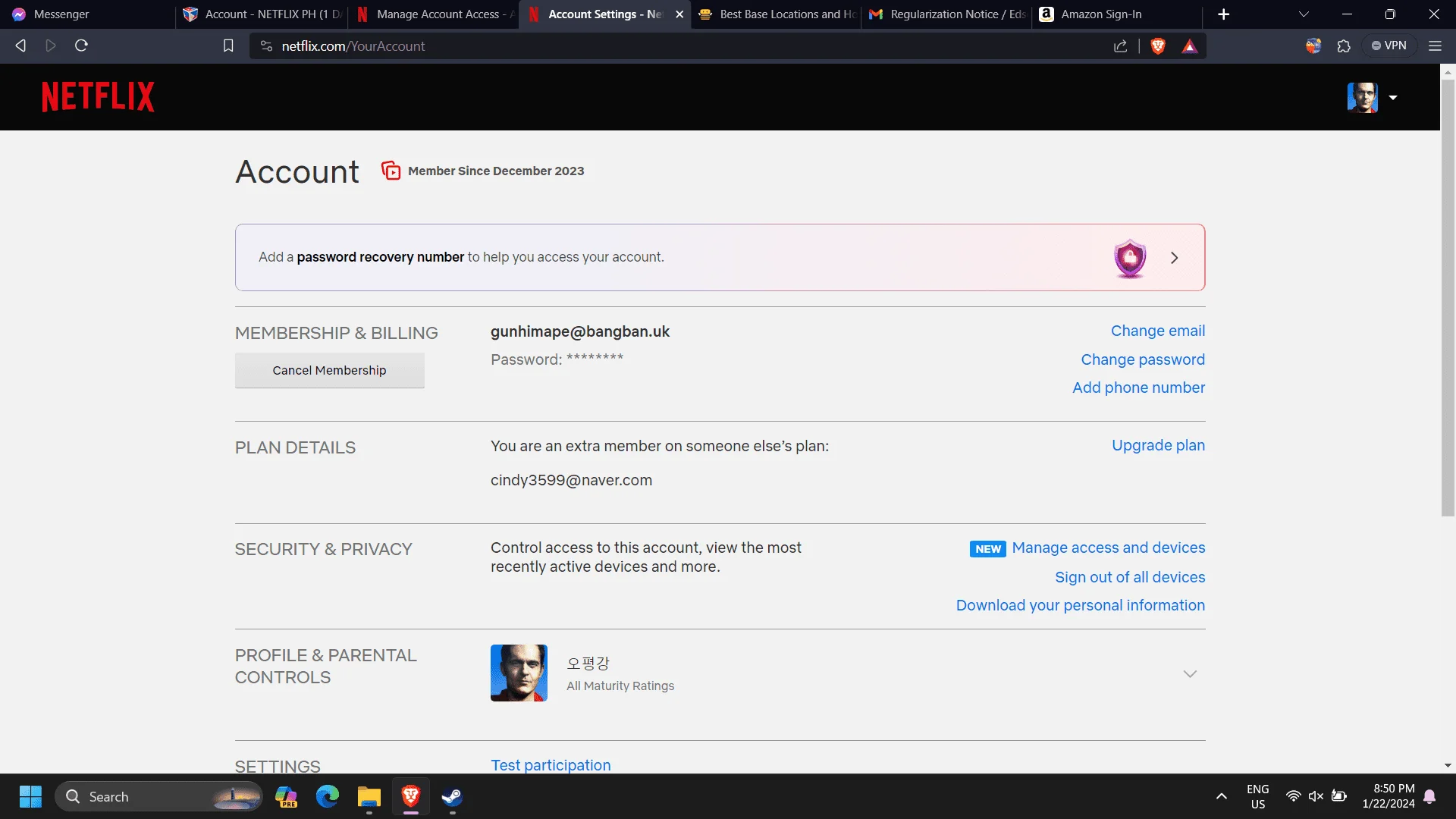Click ENG US language indicator
The image size is (1456, 819).
pyautogui.click(x=1257, y=796)
